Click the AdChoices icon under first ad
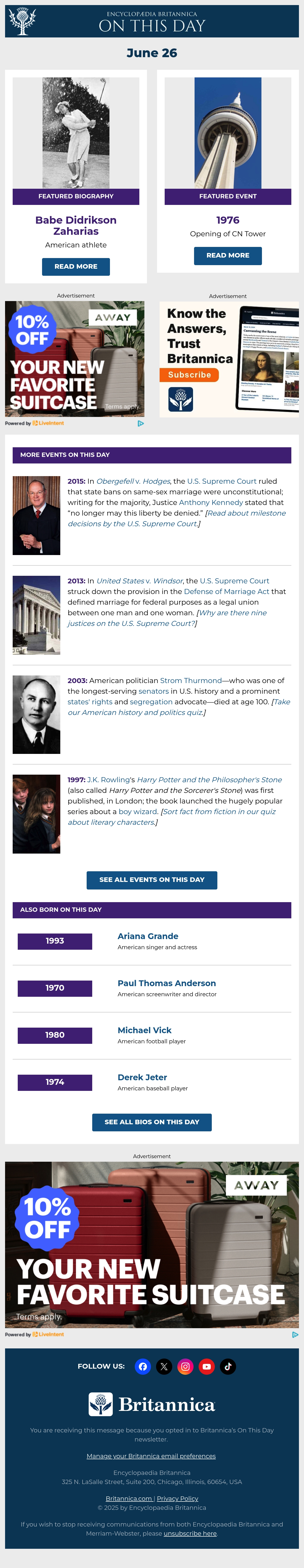 (x=141, y=423)
